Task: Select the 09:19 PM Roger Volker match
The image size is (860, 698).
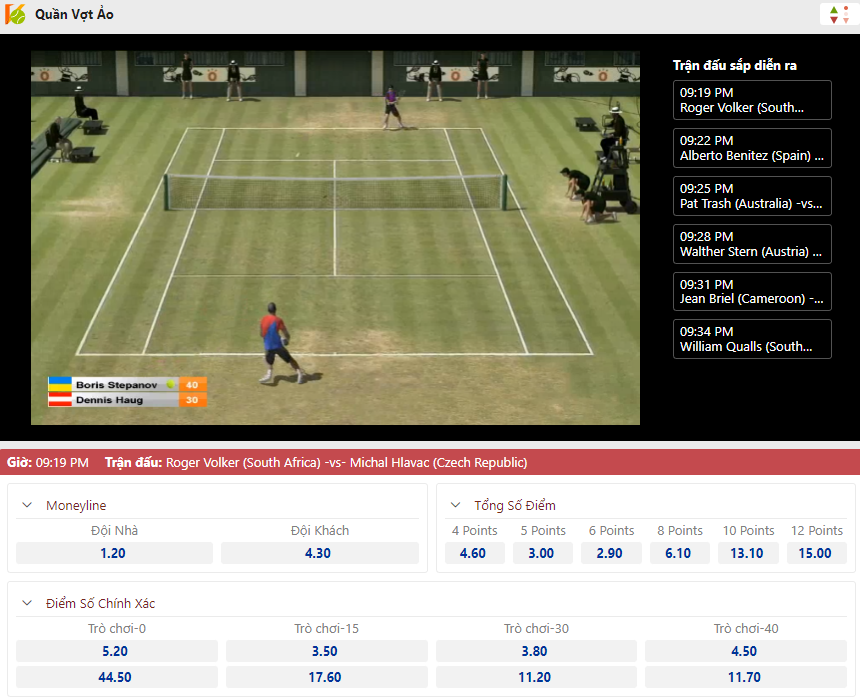Action: pyautogui.click(x=752, y=100)
